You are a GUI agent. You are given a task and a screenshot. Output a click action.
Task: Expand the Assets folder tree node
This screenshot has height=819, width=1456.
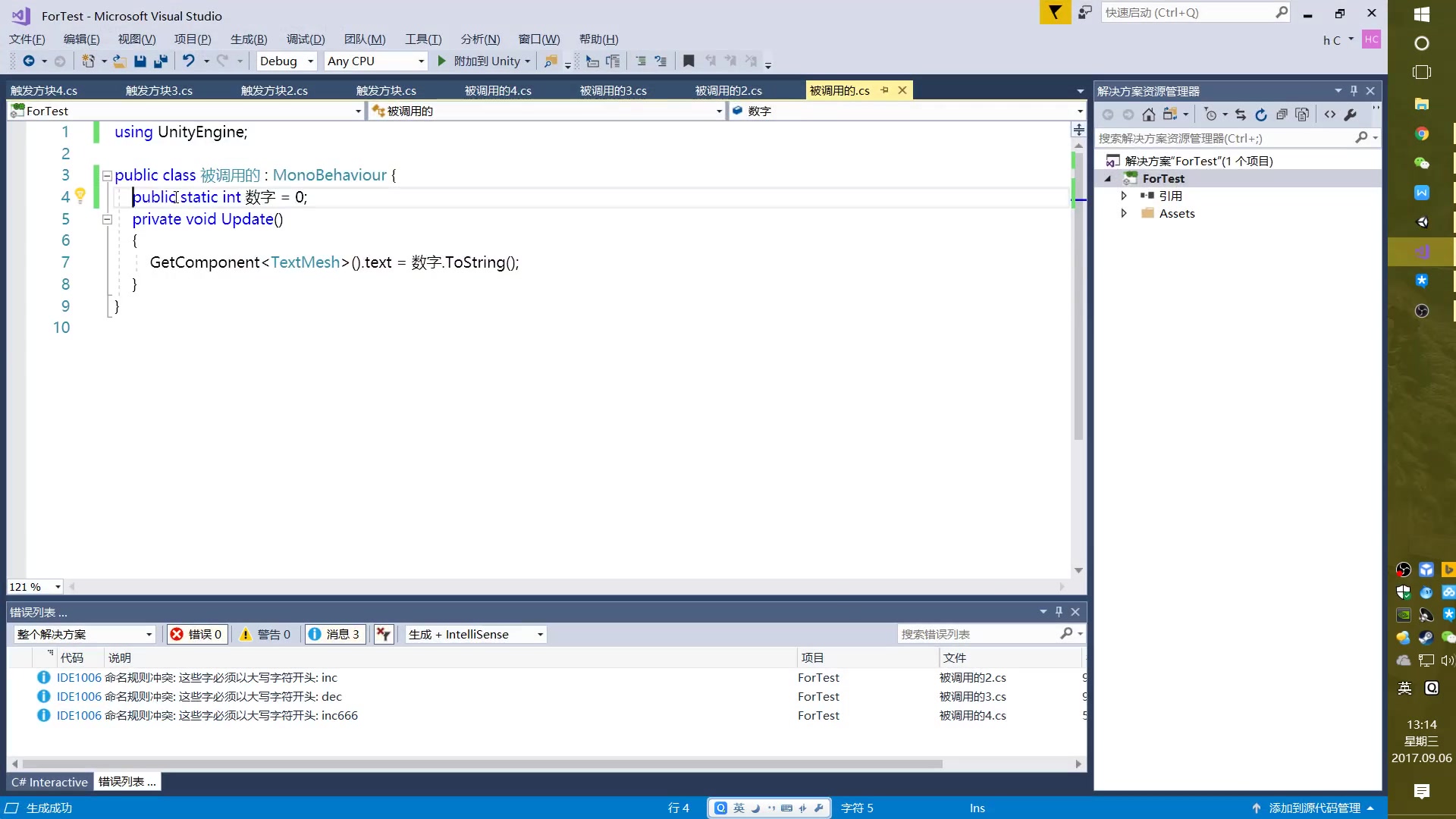1124,214
